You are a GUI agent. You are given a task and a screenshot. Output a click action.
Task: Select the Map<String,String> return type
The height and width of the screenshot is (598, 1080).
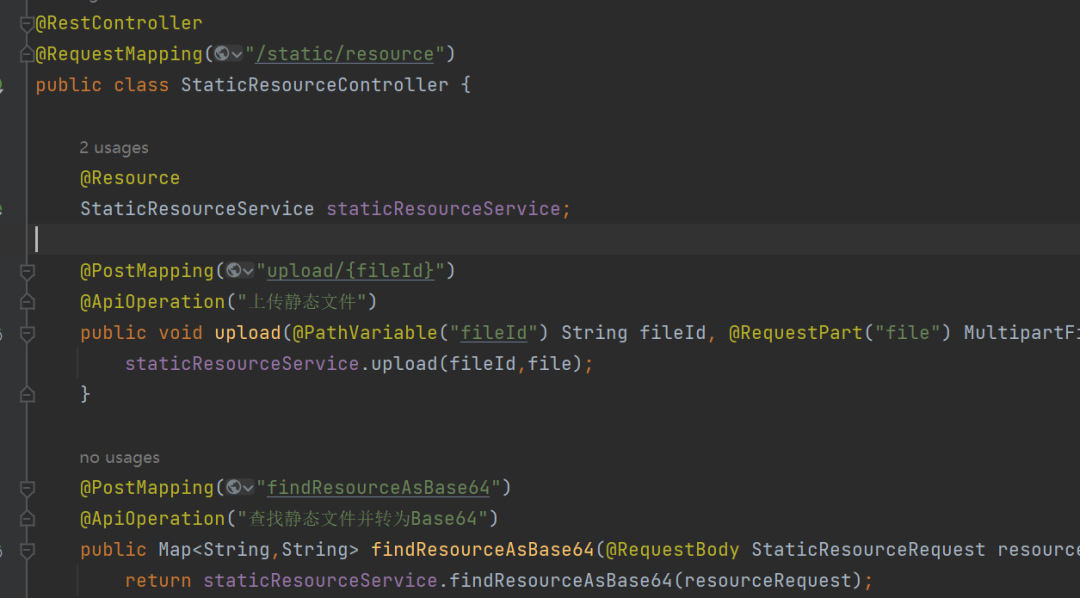pos(258,549)
